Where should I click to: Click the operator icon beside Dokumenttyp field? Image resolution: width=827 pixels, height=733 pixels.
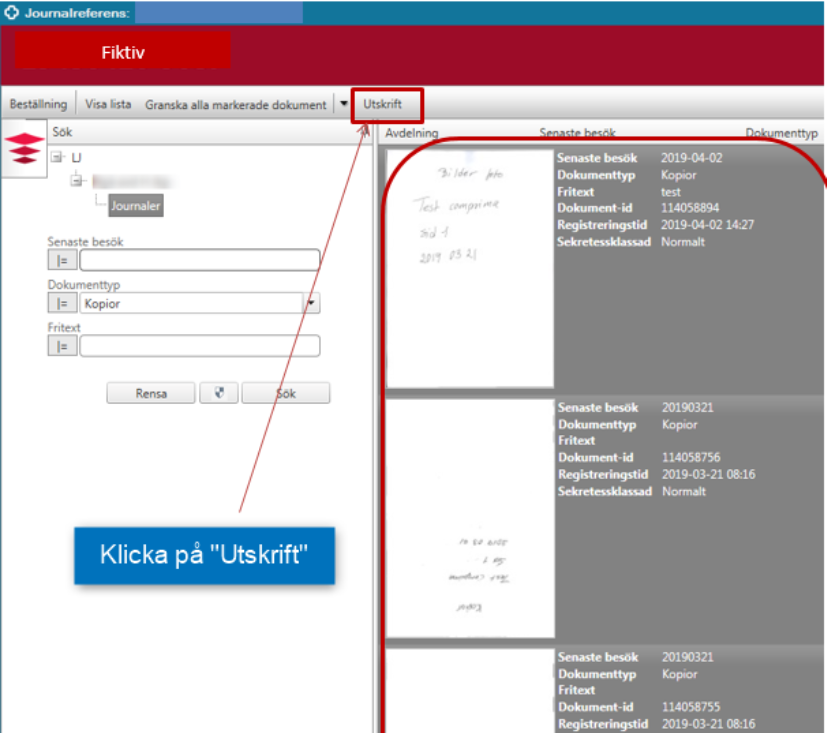(61, 303)
